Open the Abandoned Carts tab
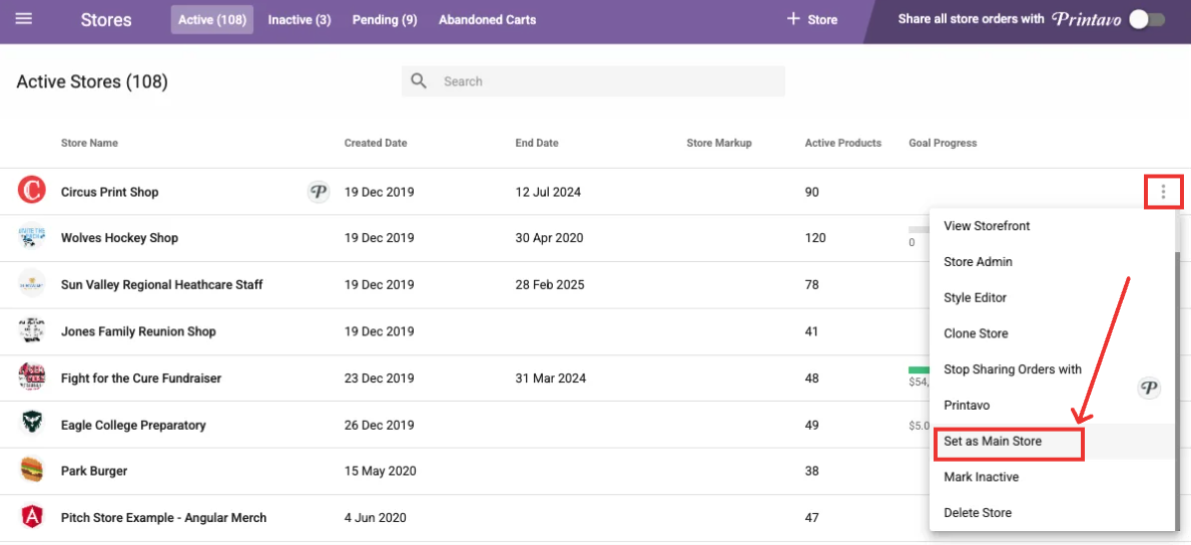The width and height of the screenshot is (1191, 545). pyautogui.click(x=487, y=20)
